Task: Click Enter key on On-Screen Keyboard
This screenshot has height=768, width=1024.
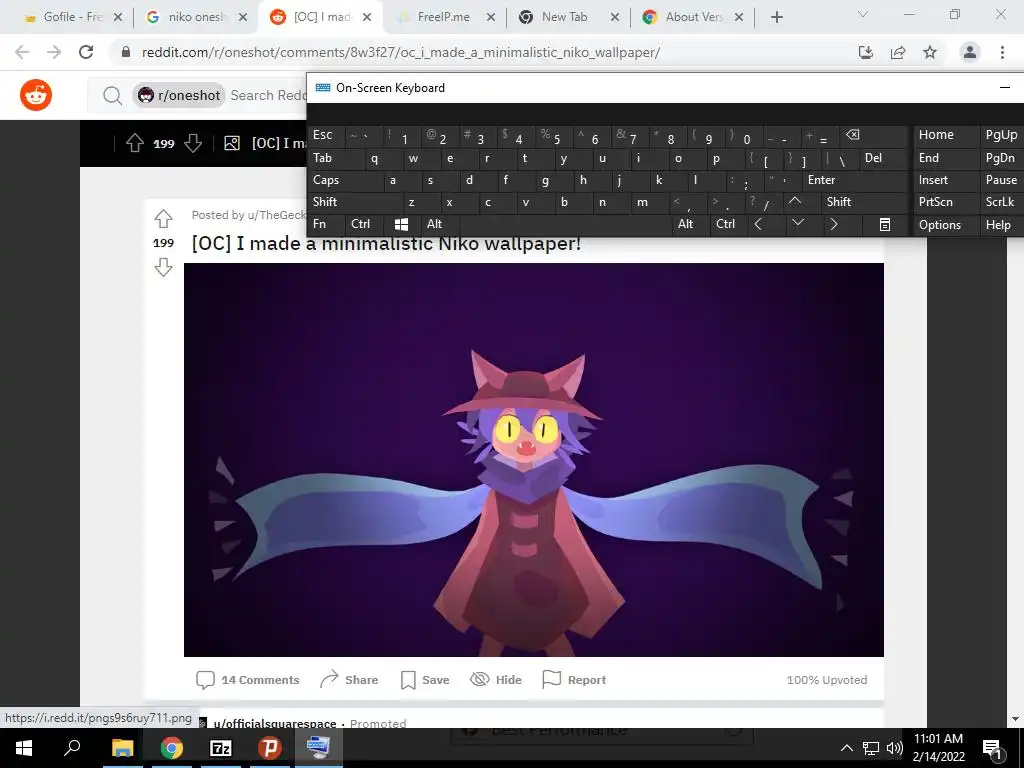Action: pyautogui.click(x=855, y=180)
